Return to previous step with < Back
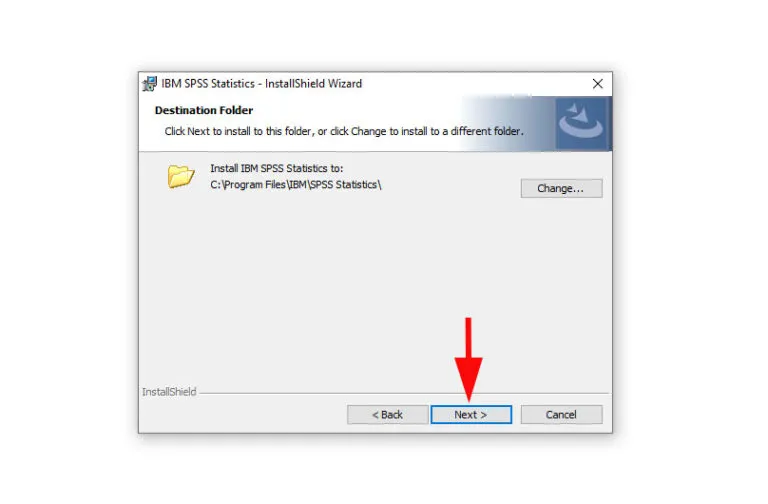The image size is (768, 504). tap(387, 414)
